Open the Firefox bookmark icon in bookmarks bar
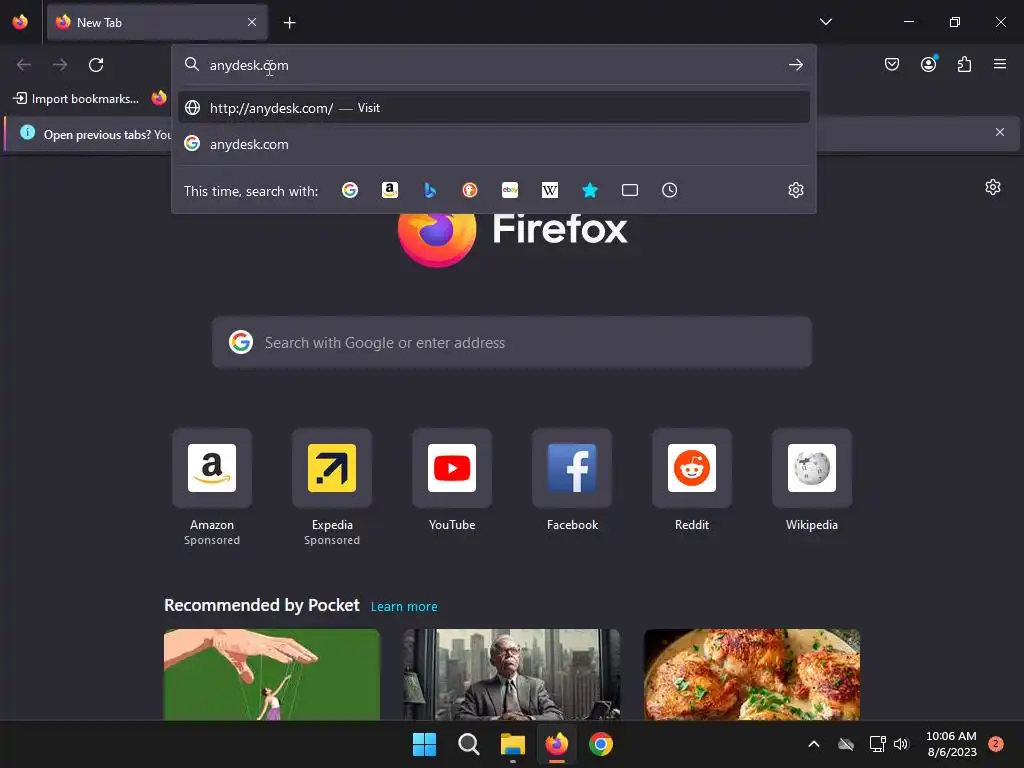The image size is (1024, 768). pyautogui.click(x=159, y=98)
